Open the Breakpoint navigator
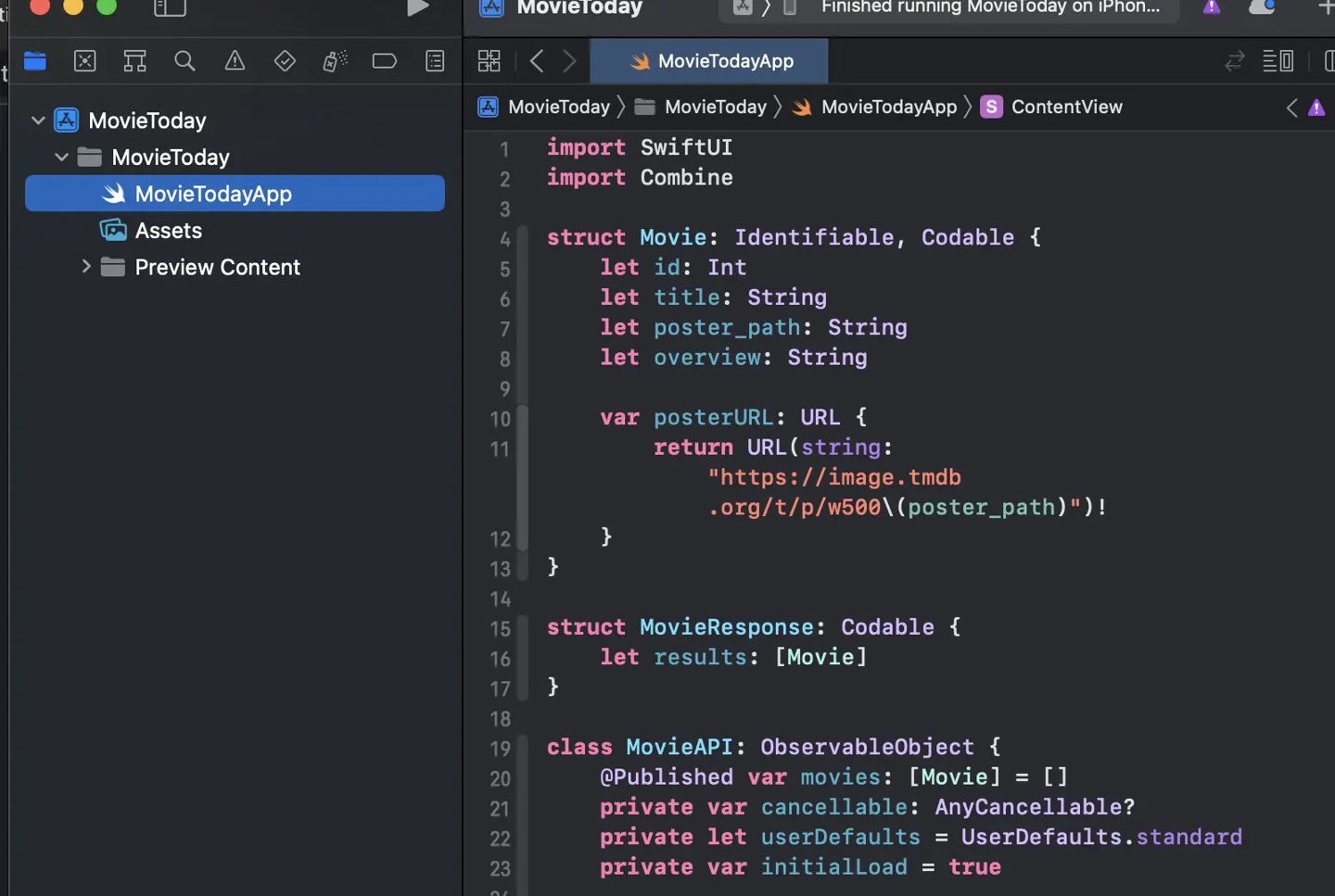Image resolution: width=1335 pixels, height=896 pixels. (384, 61)
